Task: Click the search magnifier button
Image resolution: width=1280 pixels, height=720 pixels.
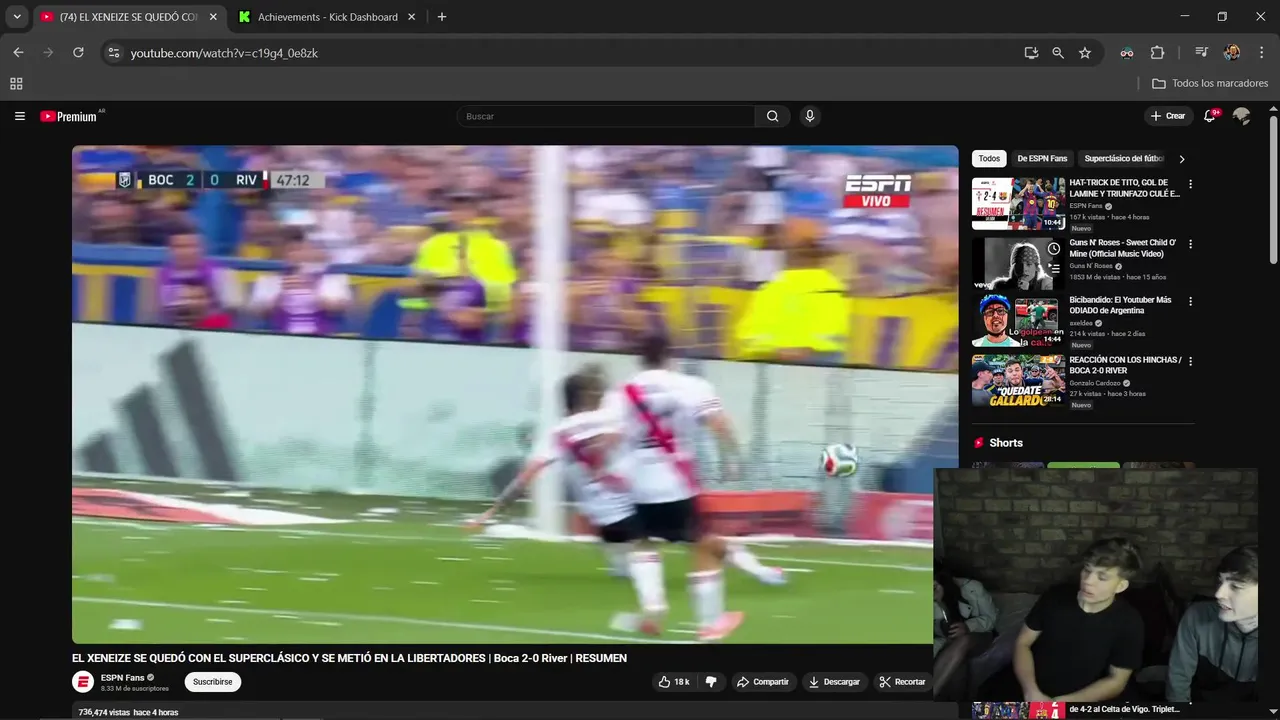Action: 772,116
